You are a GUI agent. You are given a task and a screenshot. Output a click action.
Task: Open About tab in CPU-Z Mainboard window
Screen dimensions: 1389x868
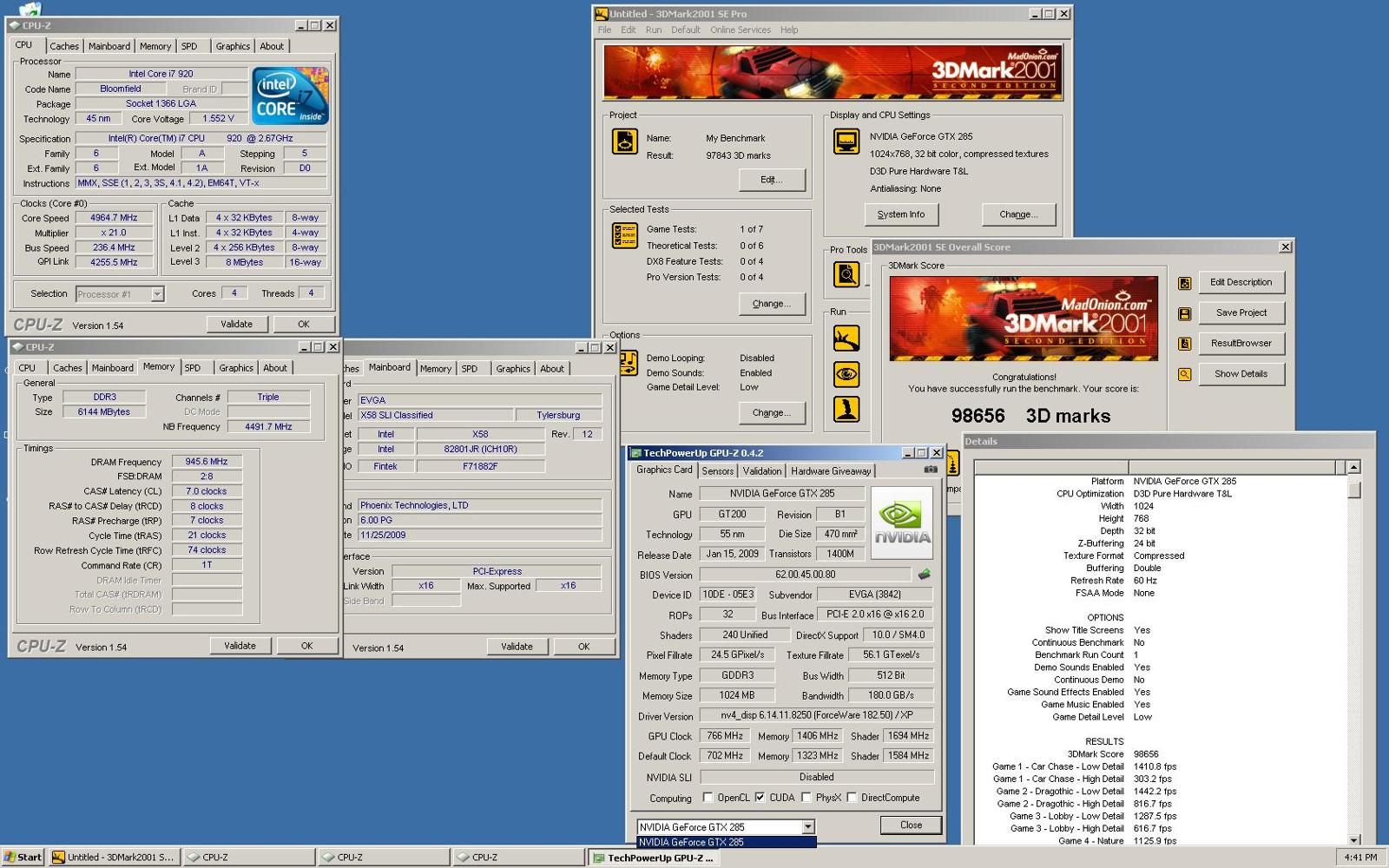[x=552, y=369]
